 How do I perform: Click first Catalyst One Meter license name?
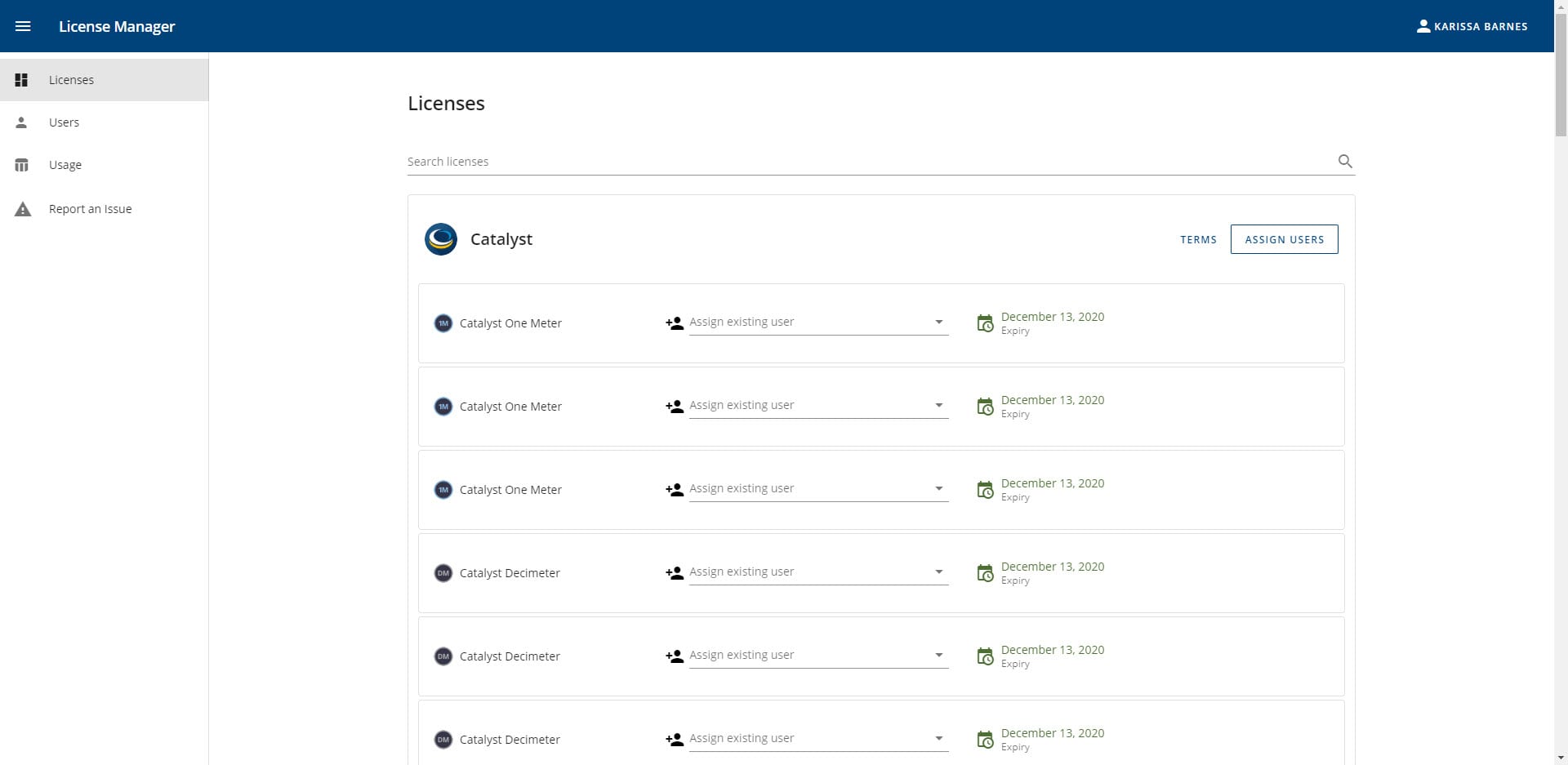[x=510, y=323]
